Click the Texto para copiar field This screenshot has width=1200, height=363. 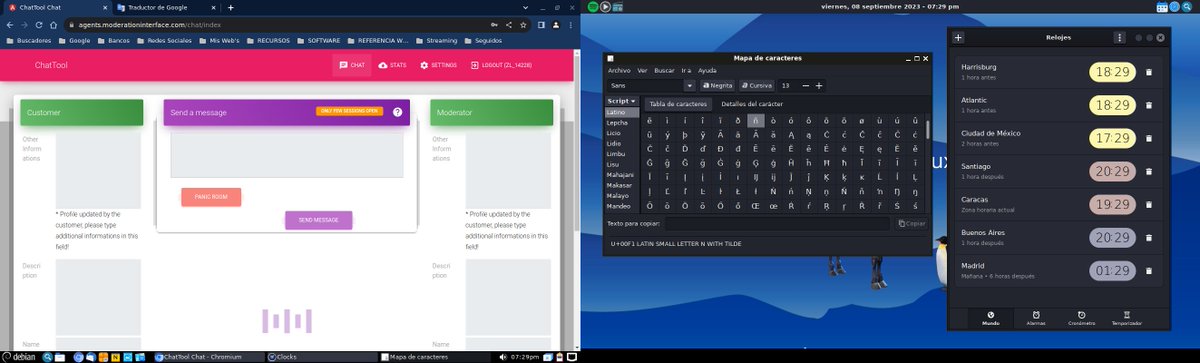pyautogui.click(x=777, y=223)
